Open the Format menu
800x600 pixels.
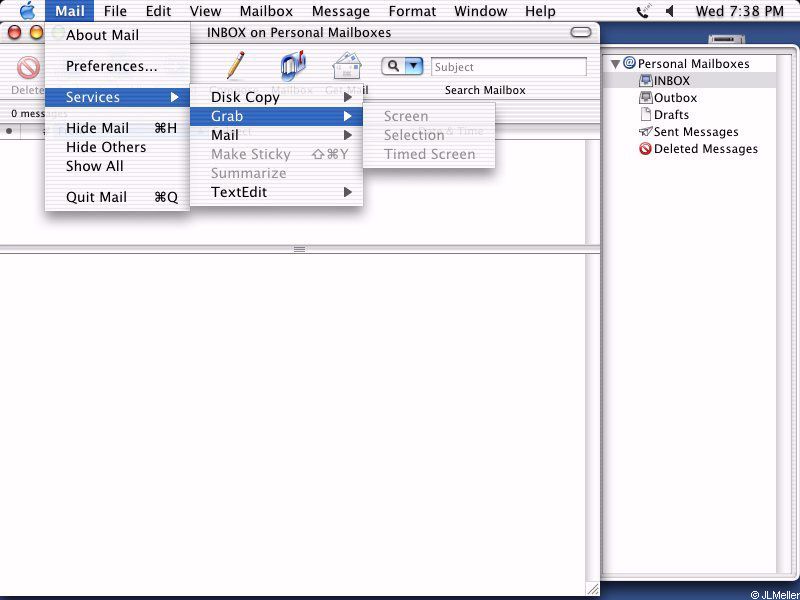pos(412,11)
